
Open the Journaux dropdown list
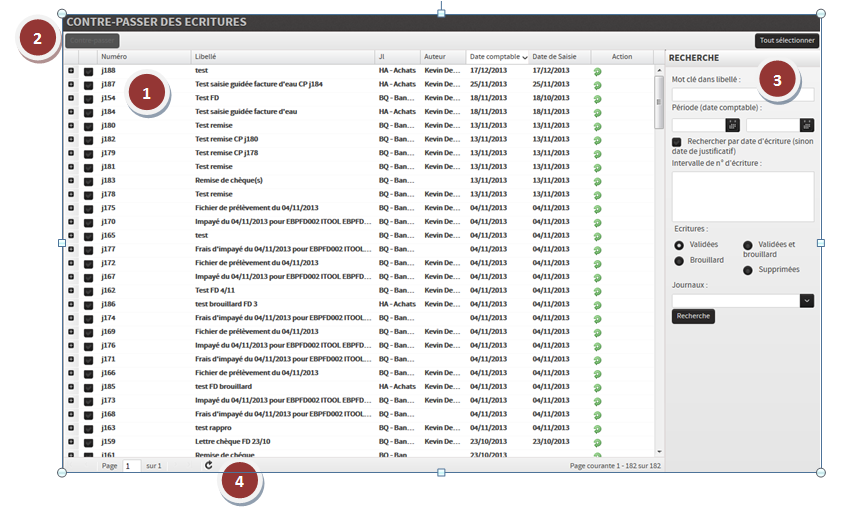[x=807, y=301]
